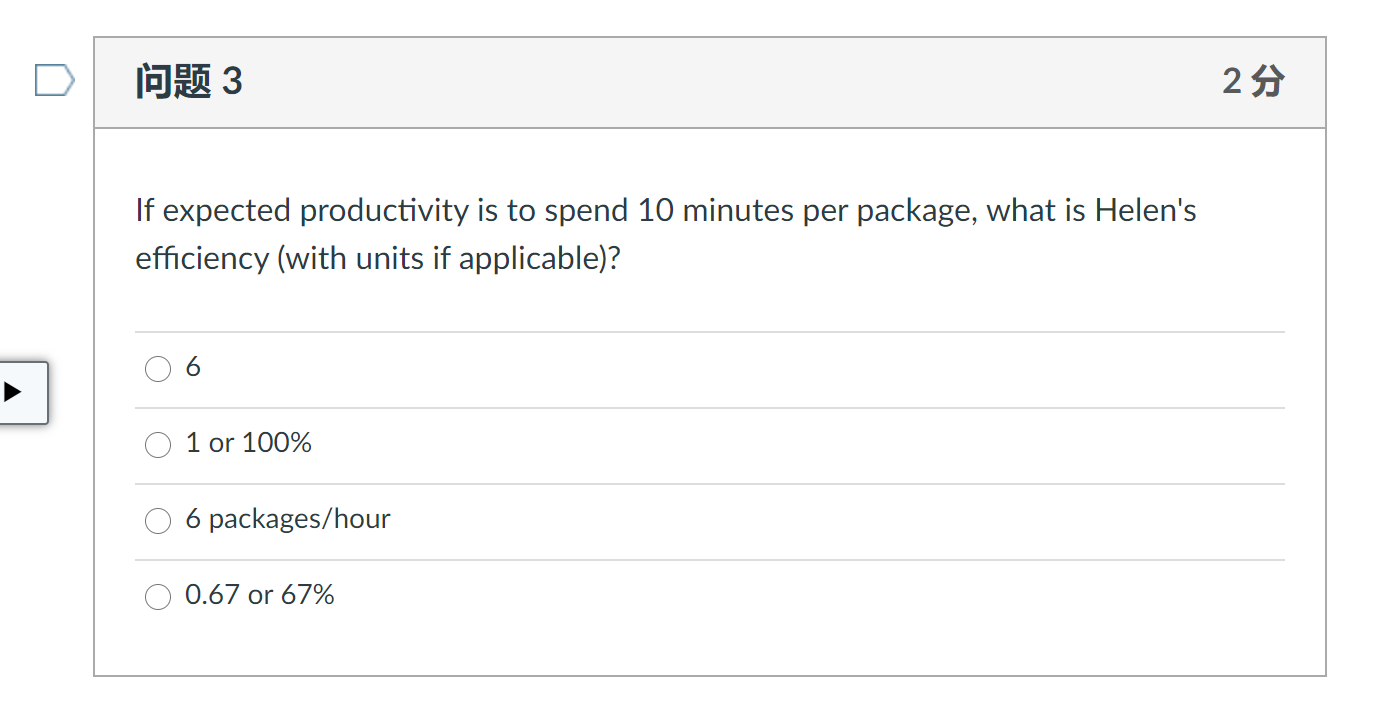The height and width of the screenshot is (727, 1388).
Task: Click the unfilled flag outline next to the question
Action: tap(54, 80)
